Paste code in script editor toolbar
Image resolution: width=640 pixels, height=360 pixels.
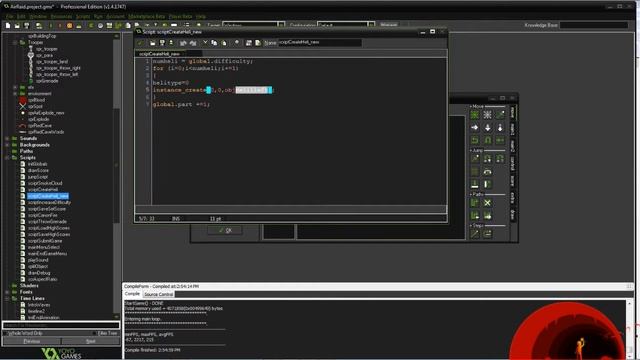click(x=224, y=43)
